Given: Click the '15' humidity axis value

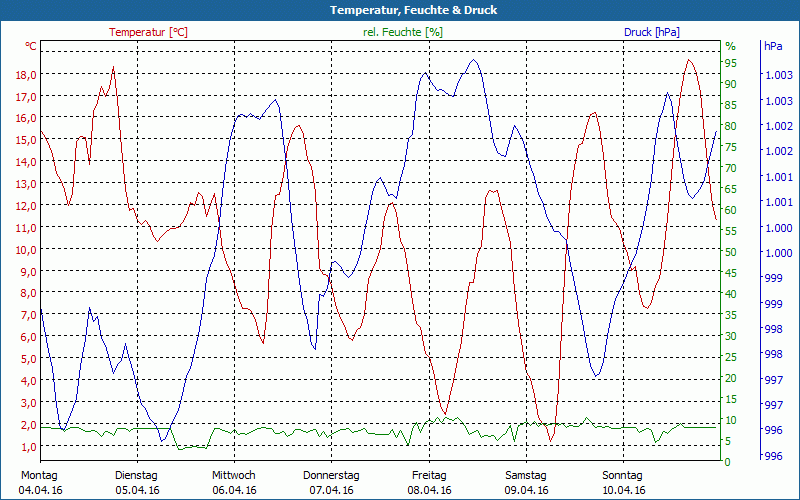Looking at the screenshot, I should [731, 399].
